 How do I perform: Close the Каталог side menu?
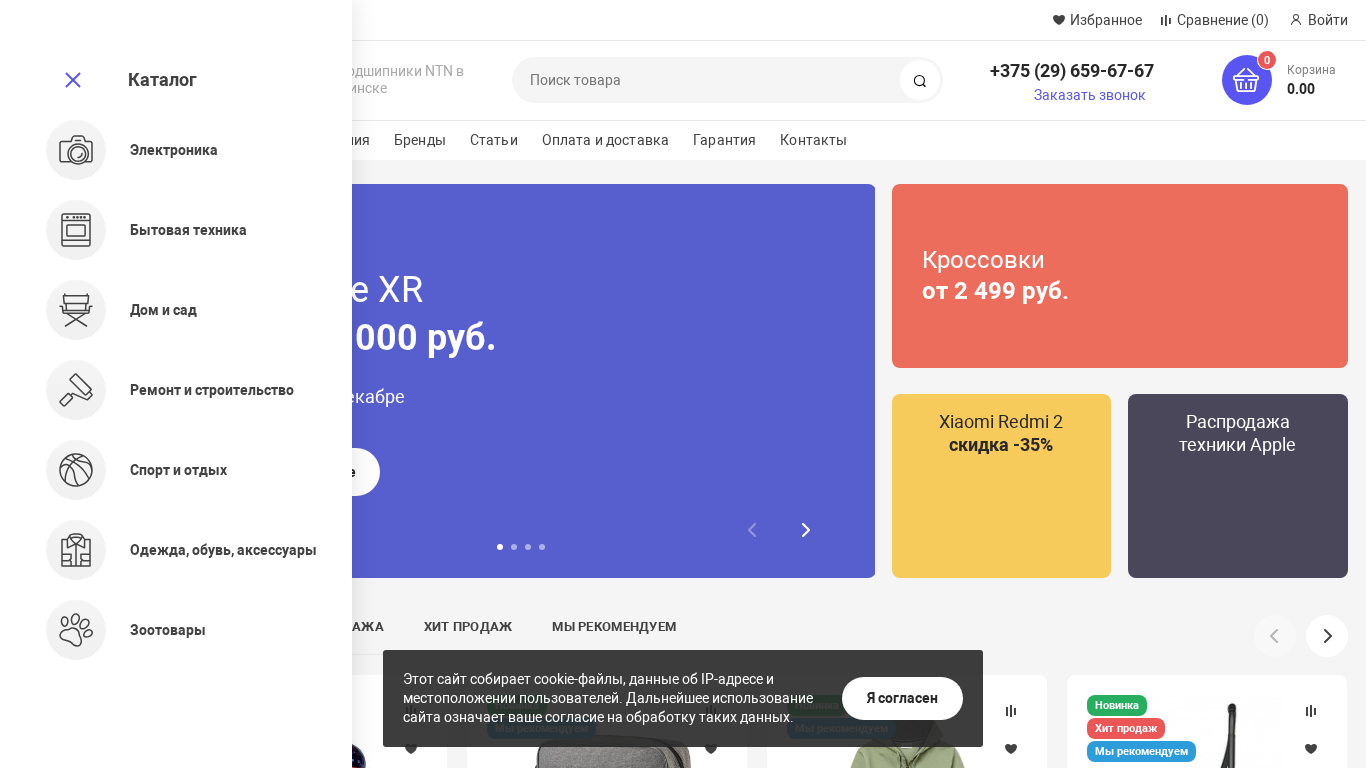[x=73, y=80]
